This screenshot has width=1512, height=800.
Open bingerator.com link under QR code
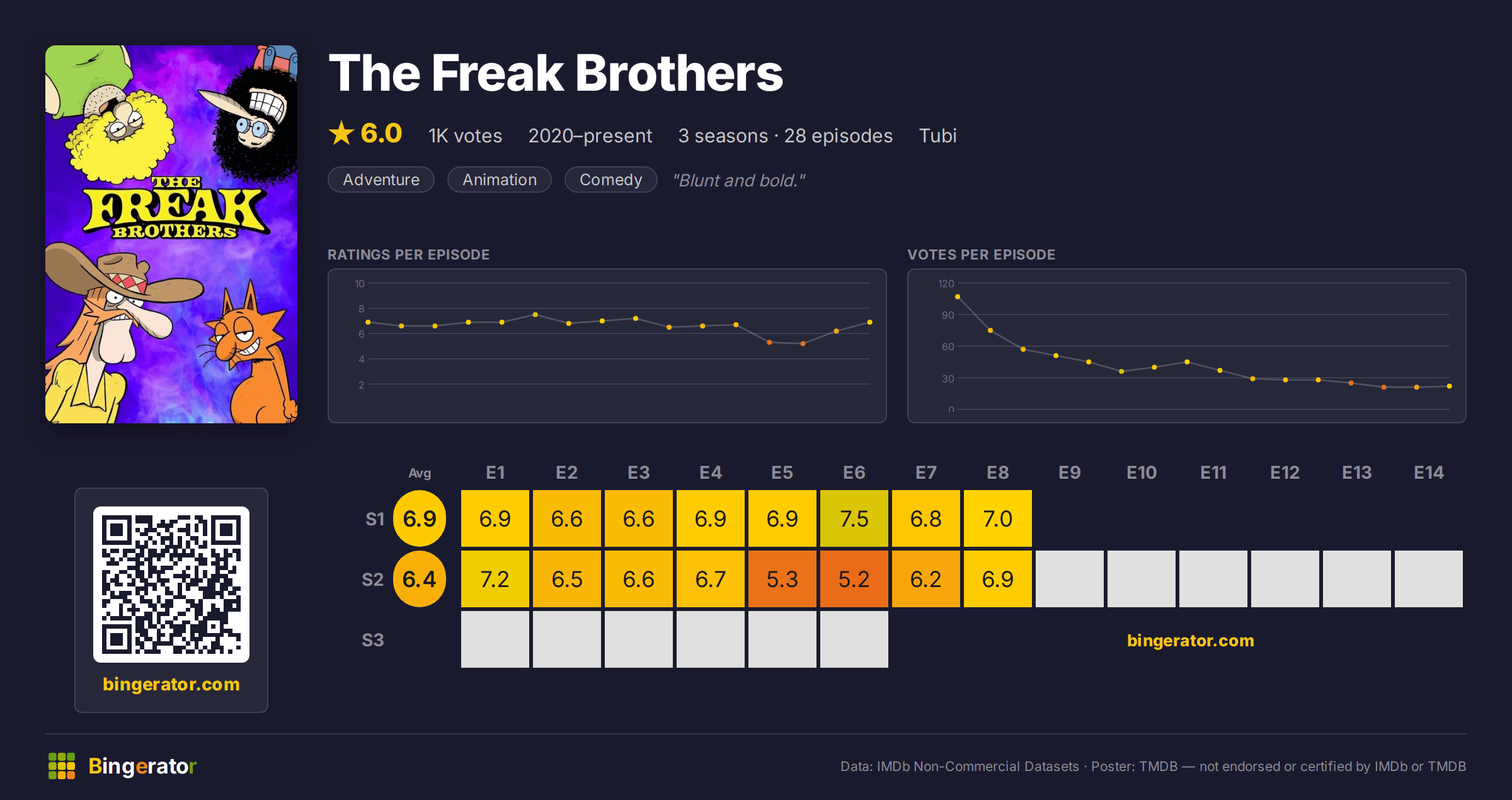pos(171,684)
